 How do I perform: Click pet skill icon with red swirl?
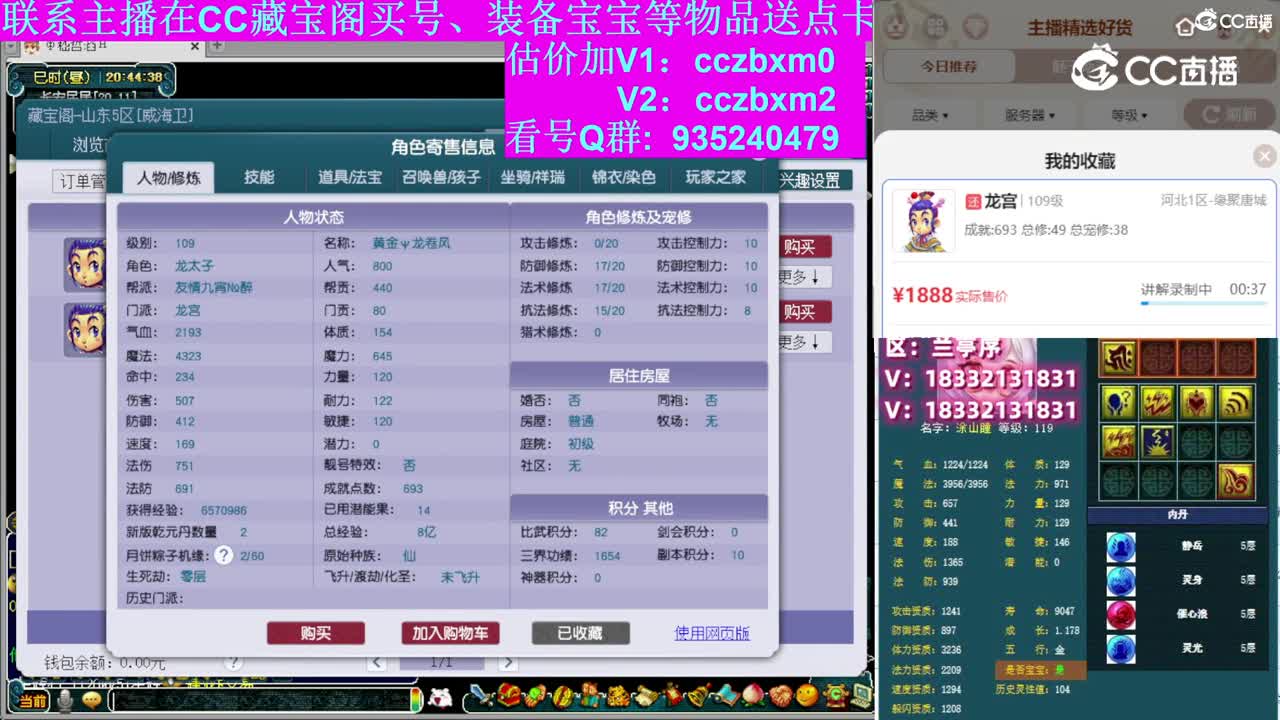pyautogui.click(x=1237, y=481)
